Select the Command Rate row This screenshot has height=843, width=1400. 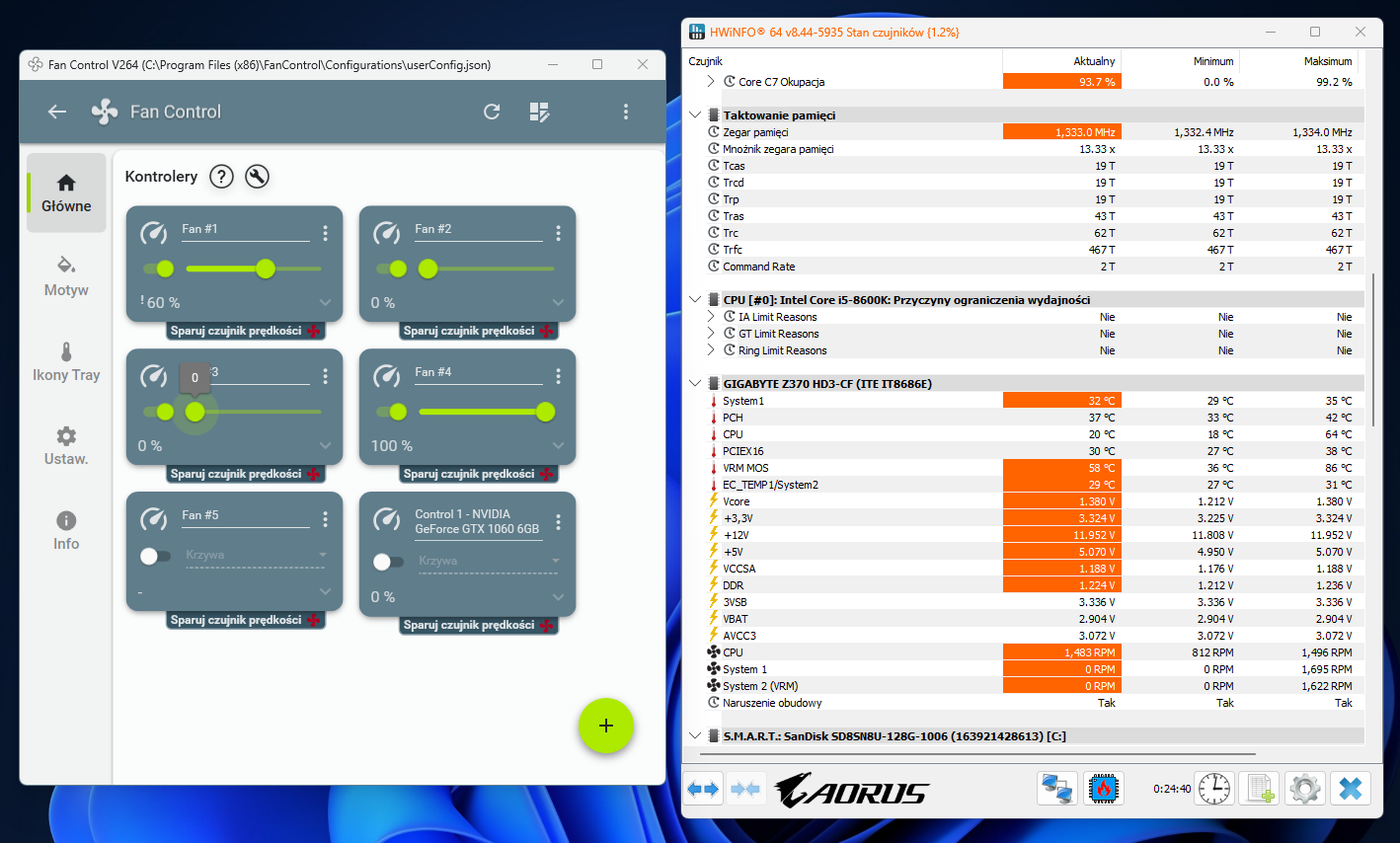coord(1029,267)
